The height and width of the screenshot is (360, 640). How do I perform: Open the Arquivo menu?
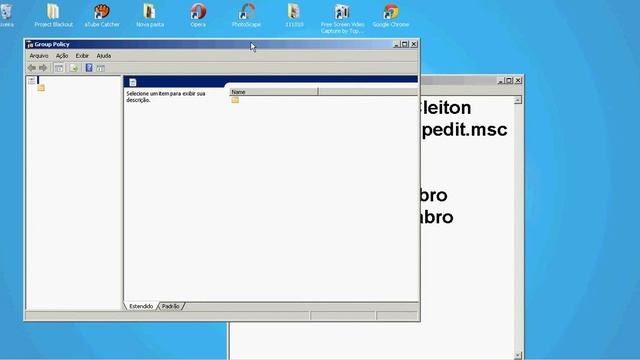tap(39, 56)
